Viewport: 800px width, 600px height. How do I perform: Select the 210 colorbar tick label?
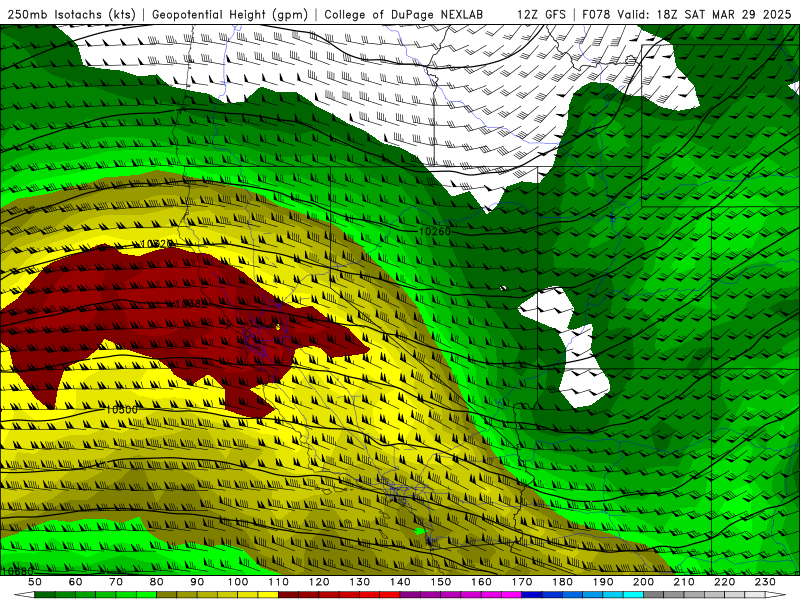click(x=684, y=582)
